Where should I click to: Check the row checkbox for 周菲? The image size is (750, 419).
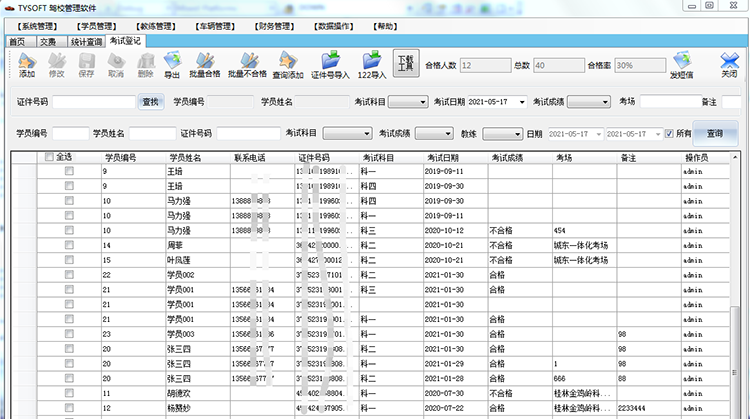pos(69,244)
